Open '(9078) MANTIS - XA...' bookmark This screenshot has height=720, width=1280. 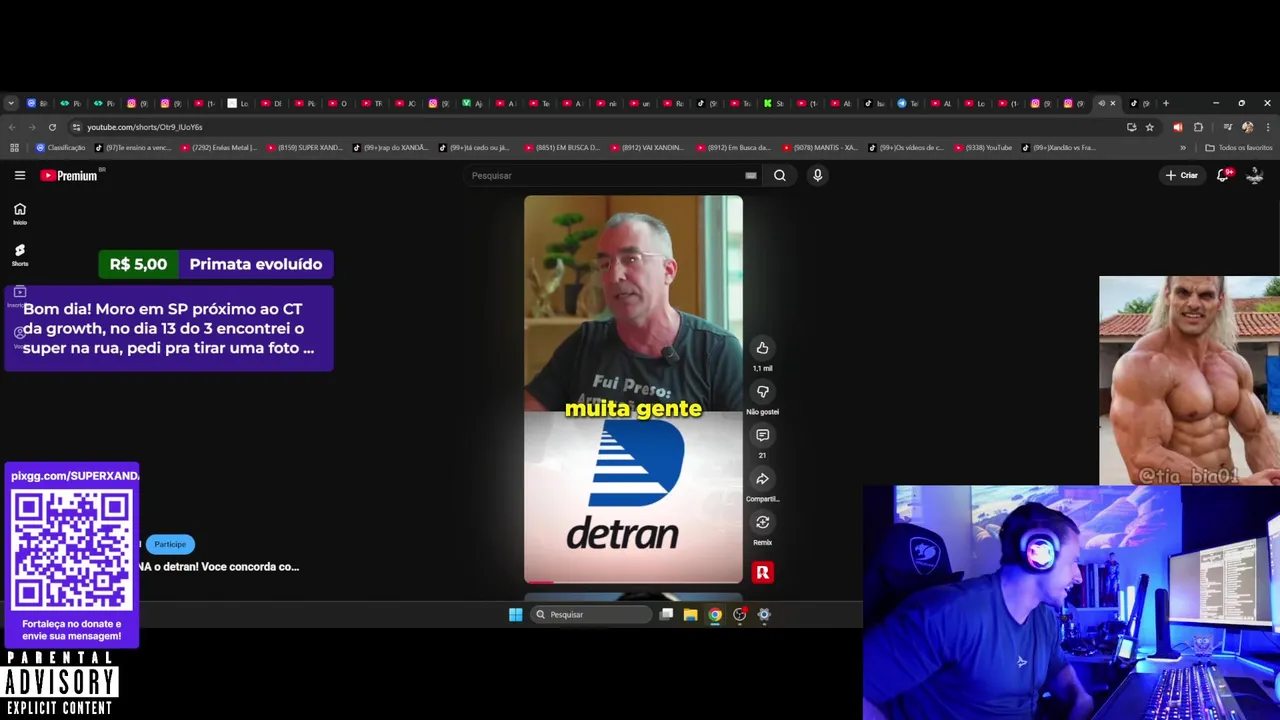click(x=820, y=148)
